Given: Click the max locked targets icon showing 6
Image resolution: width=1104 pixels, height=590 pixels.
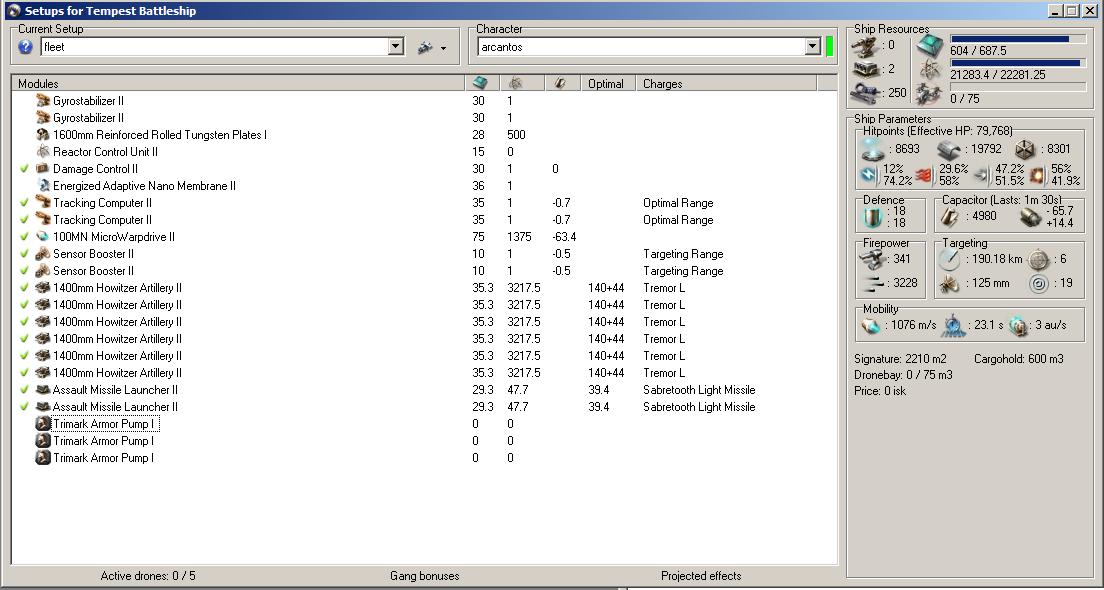Looking at the screenshot, I should pyautogui.click(x=1039, y=259).
